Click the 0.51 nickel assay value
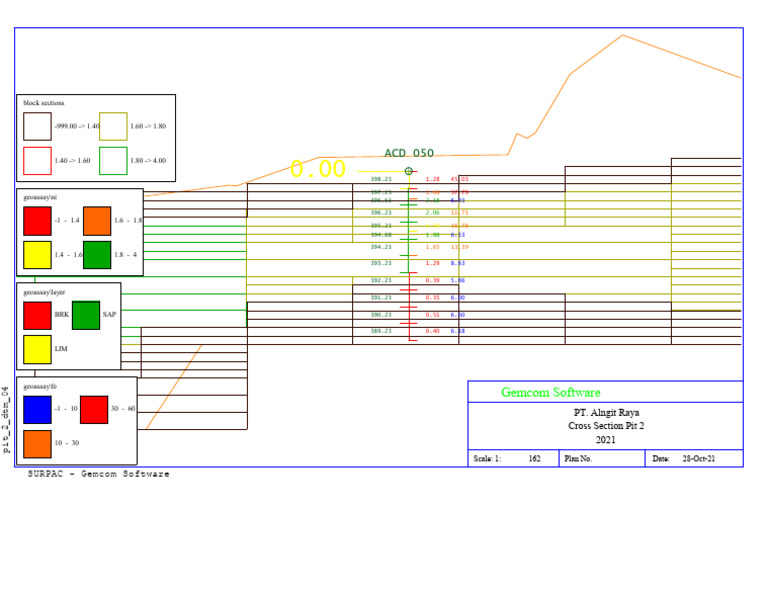 [432, 315]
